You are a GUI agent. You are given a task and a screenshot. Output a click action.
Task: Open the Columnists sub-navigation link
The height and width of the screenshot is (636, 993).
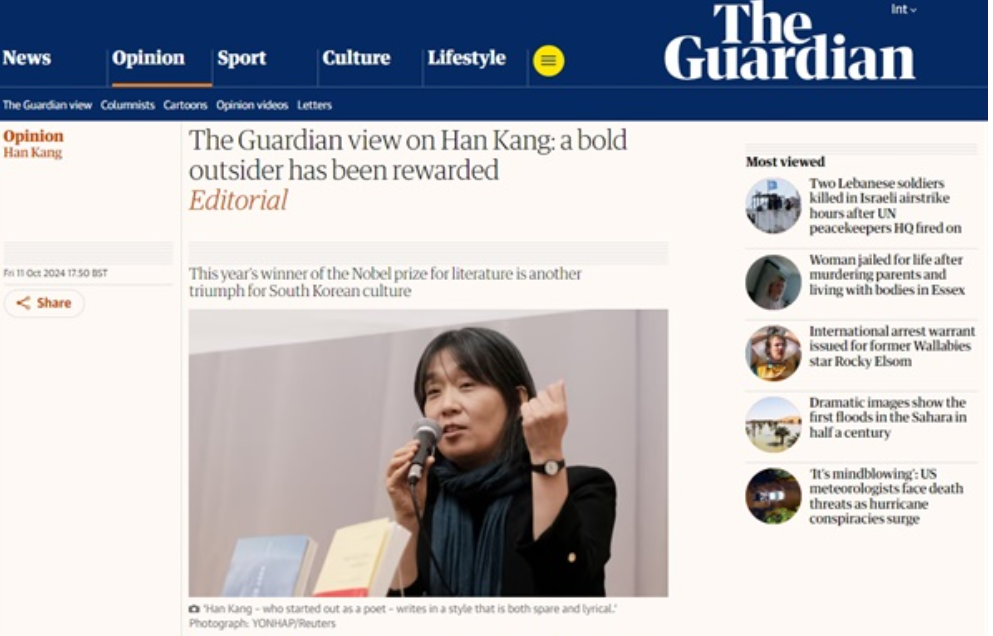click(127, 105)
